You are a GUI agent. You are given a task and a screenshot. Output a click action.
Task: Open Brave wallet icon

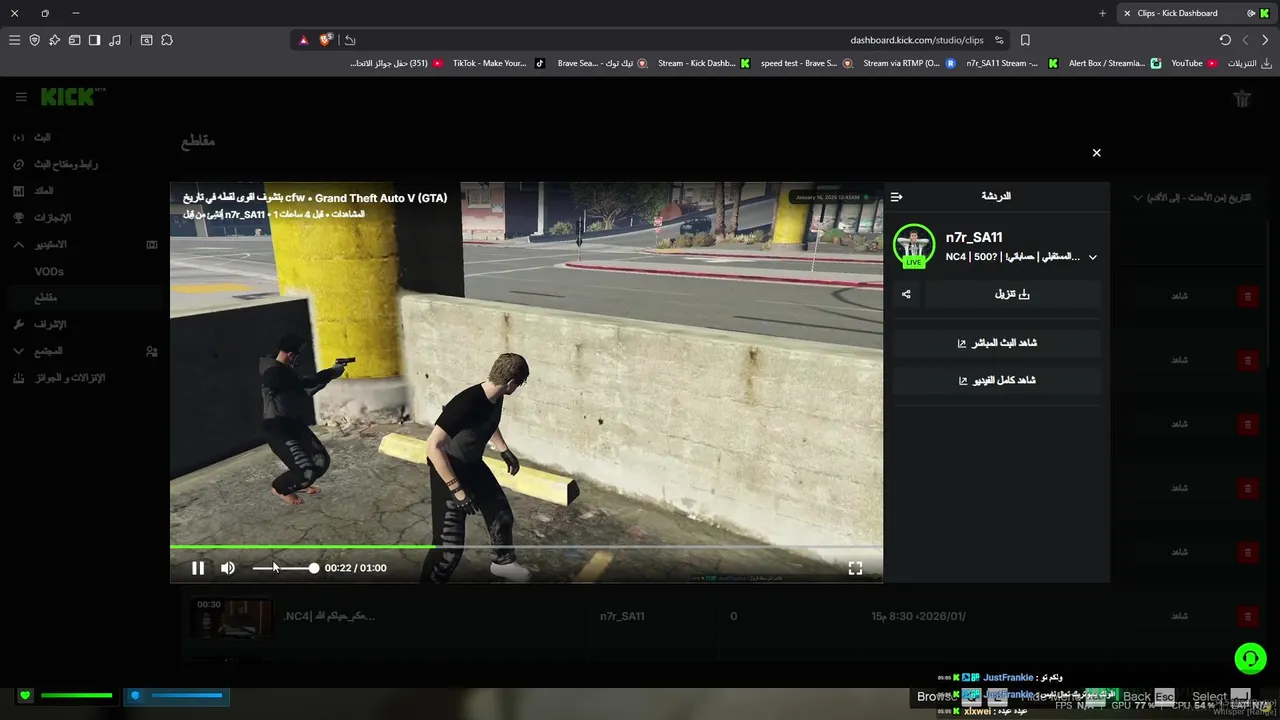74,40
